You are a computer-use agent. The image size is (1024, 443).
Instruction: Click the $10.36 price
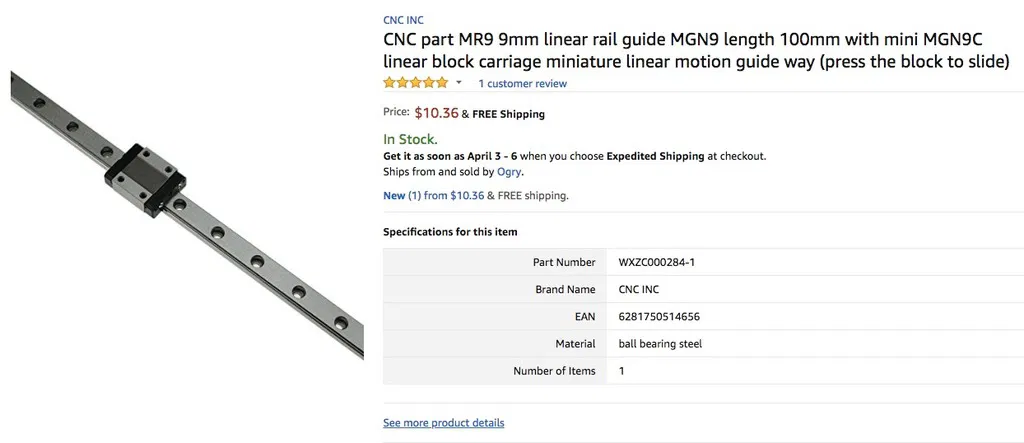436,113
